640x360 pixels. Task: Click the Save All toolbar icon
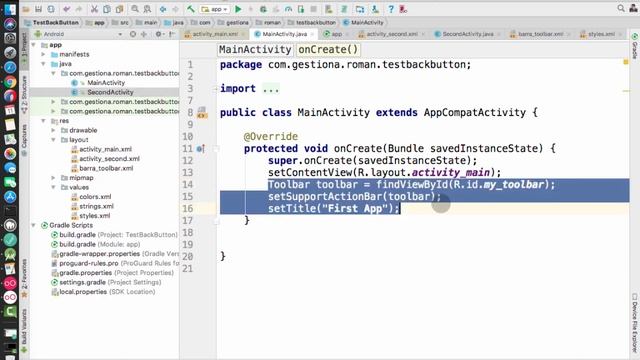[38, 9]
